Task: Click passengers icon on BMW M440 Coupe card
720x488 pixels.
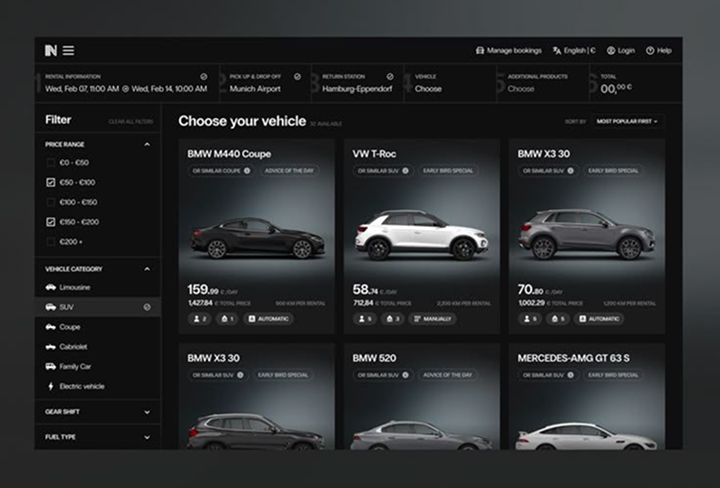Action: click(197, 319)
